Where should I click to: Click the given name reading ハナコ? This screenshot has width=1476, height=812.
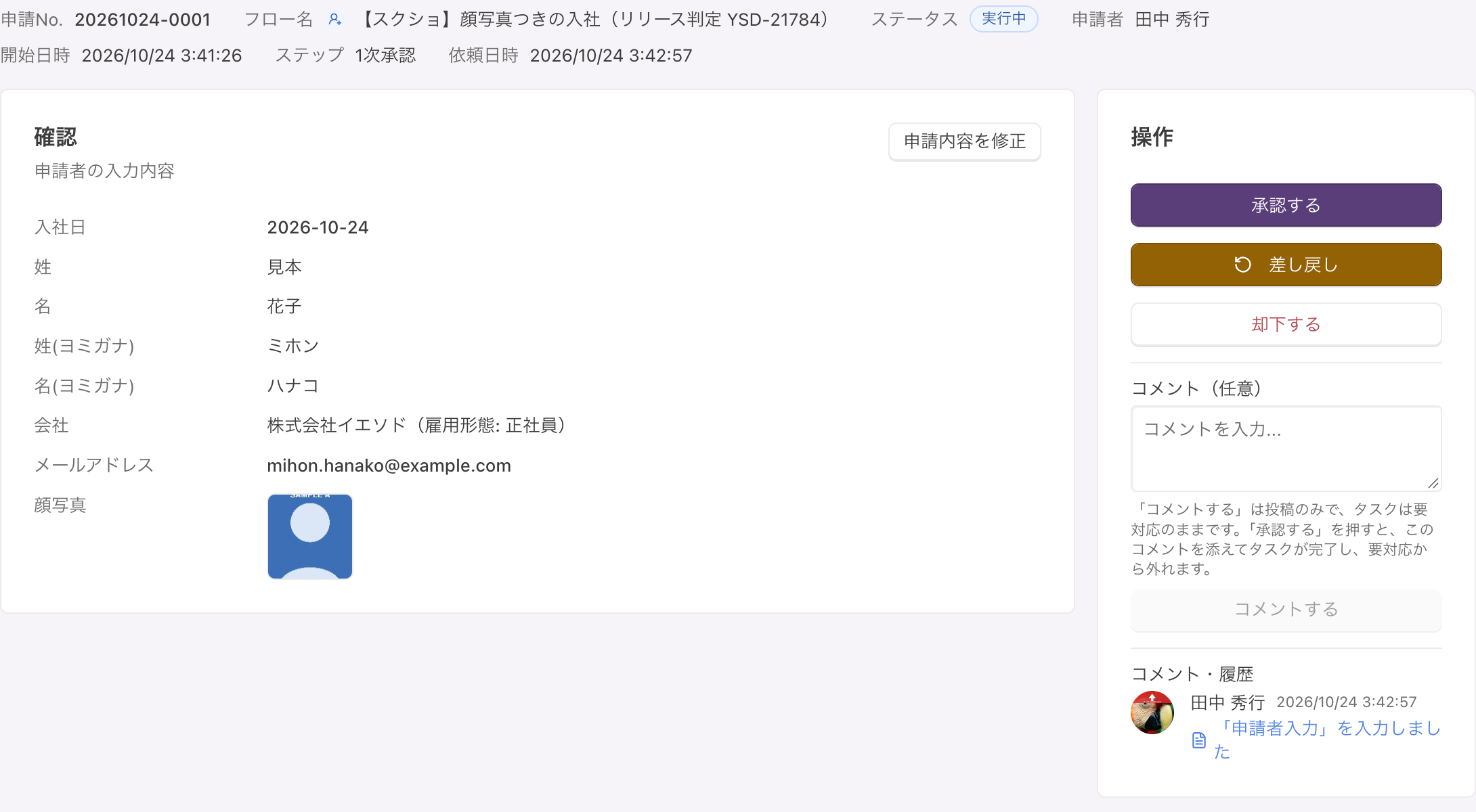pyautogui.click(x=293, y=385)
